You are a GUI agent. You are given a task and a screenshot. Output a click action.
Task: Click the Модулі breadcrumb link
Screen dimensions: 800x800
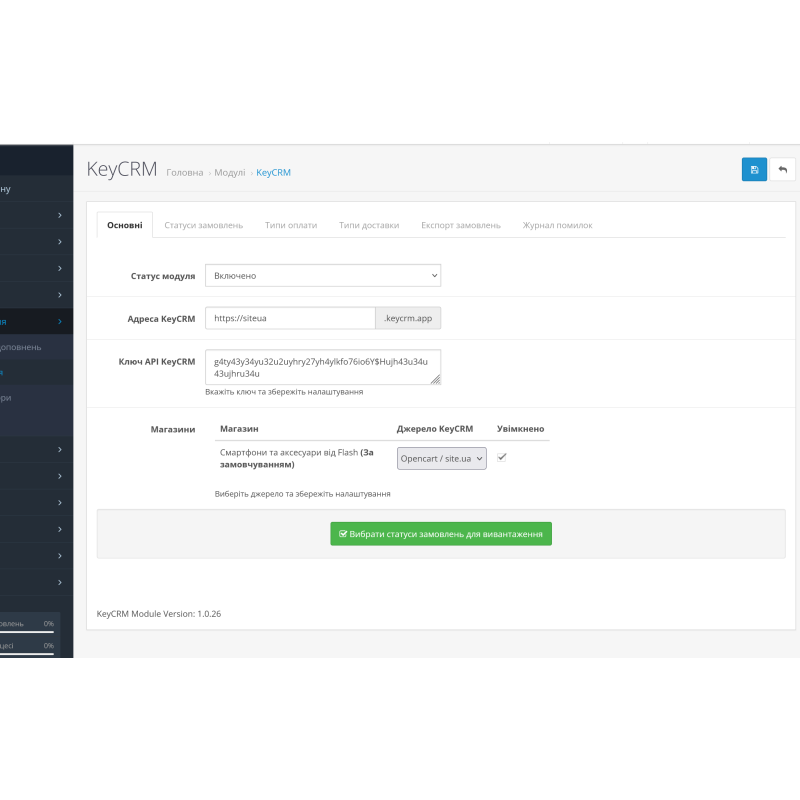point(229,173)
